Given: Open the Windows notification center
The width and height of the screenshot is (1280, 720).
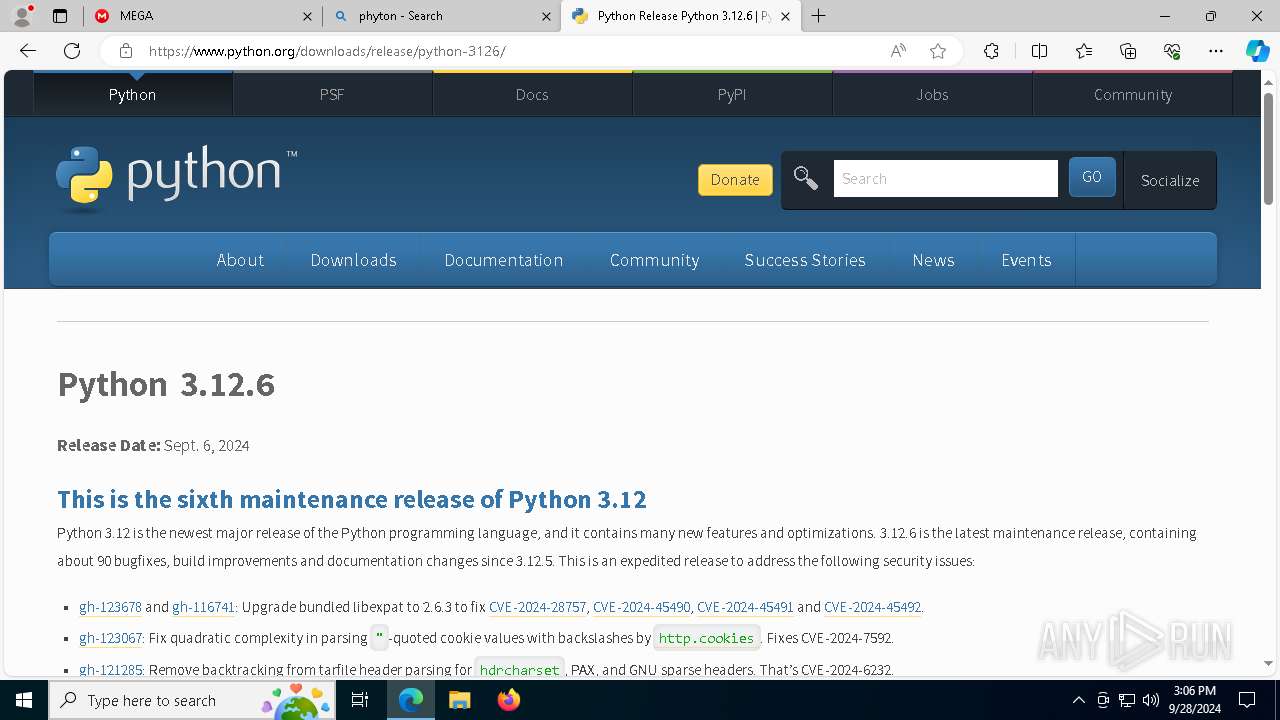Looking at the screenshot, I should (1247, 700).
